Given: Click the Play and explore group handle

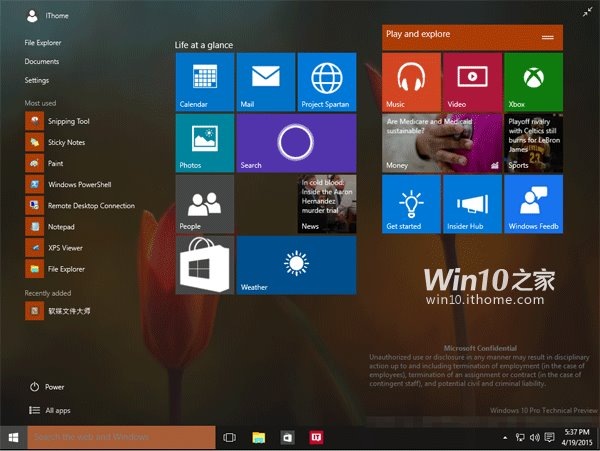Looking at the screenshot, I should click(x=548, y=37).
